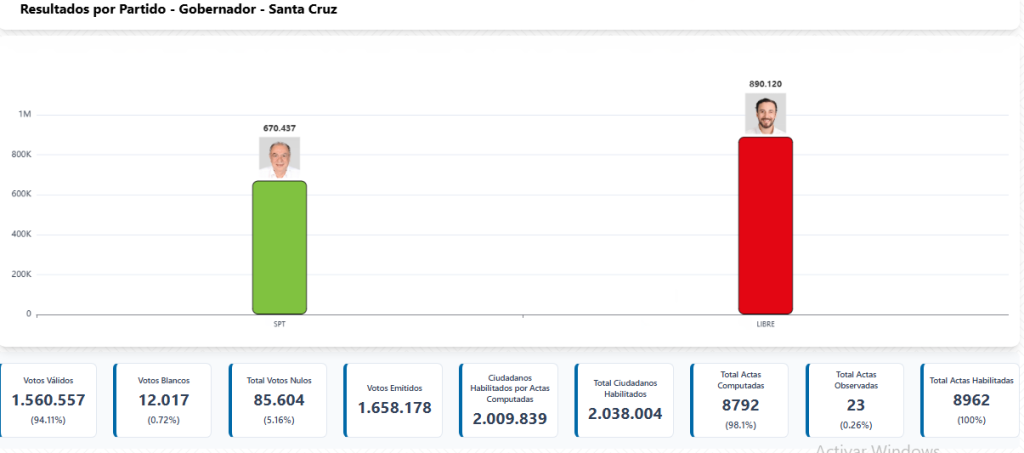Click the SPT label on the x-axis
1024x453 pixels.
coord(279,324)
